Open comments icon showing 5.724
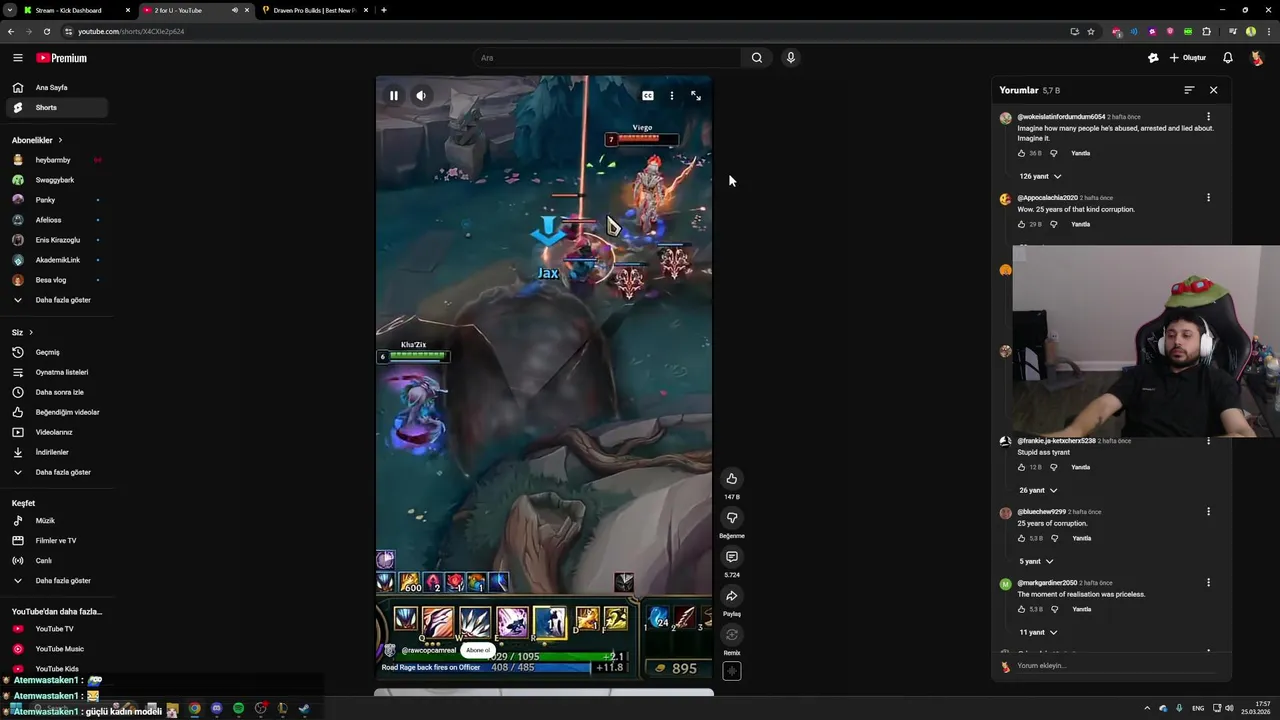Viewport: 1280px width, 720px height. pyautogui.click(x=732, y=557)
